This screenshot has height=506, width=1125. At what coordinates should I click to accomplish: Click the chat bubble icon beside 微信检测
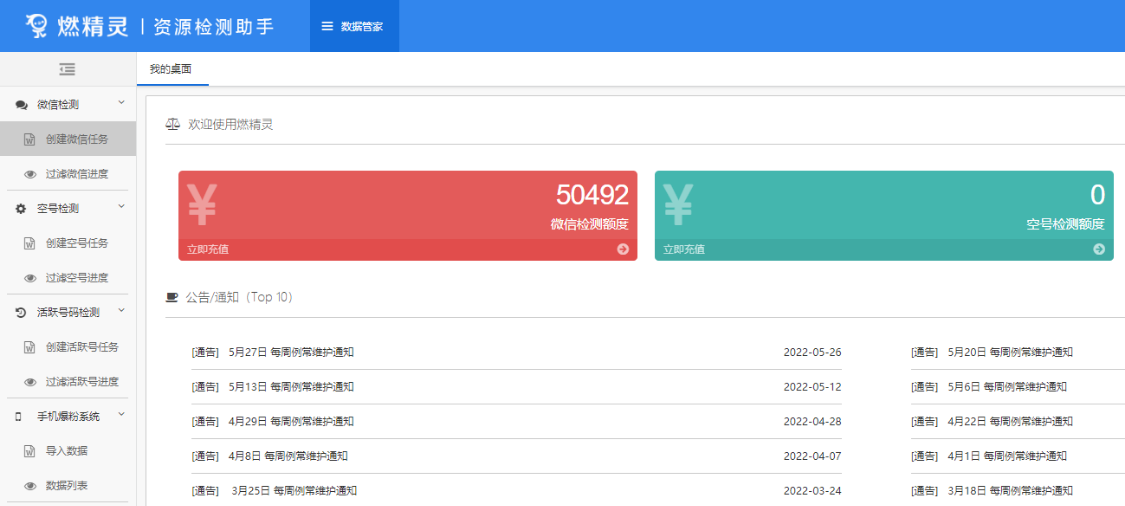click(22, 105)
